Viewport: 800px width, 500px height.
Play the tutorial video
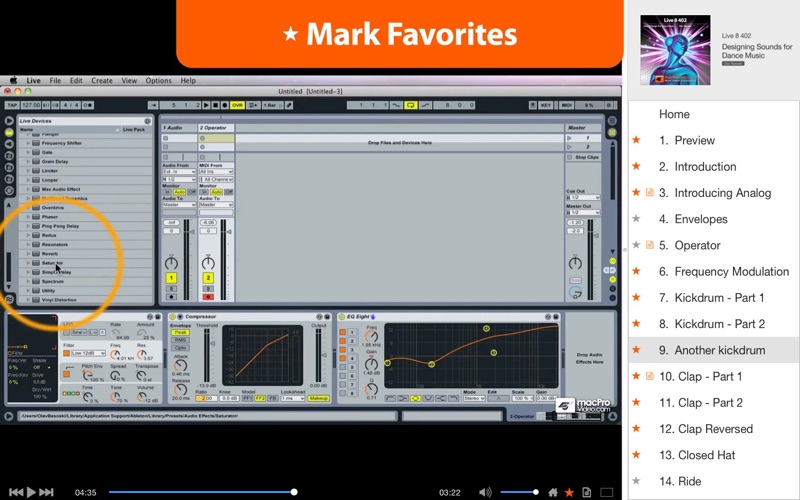[x=31, y=492]
